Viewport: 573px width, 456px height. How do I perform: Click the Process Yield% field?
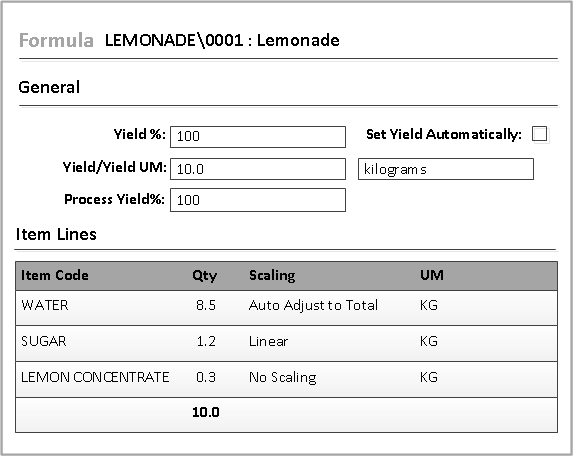tap(258, 200)
